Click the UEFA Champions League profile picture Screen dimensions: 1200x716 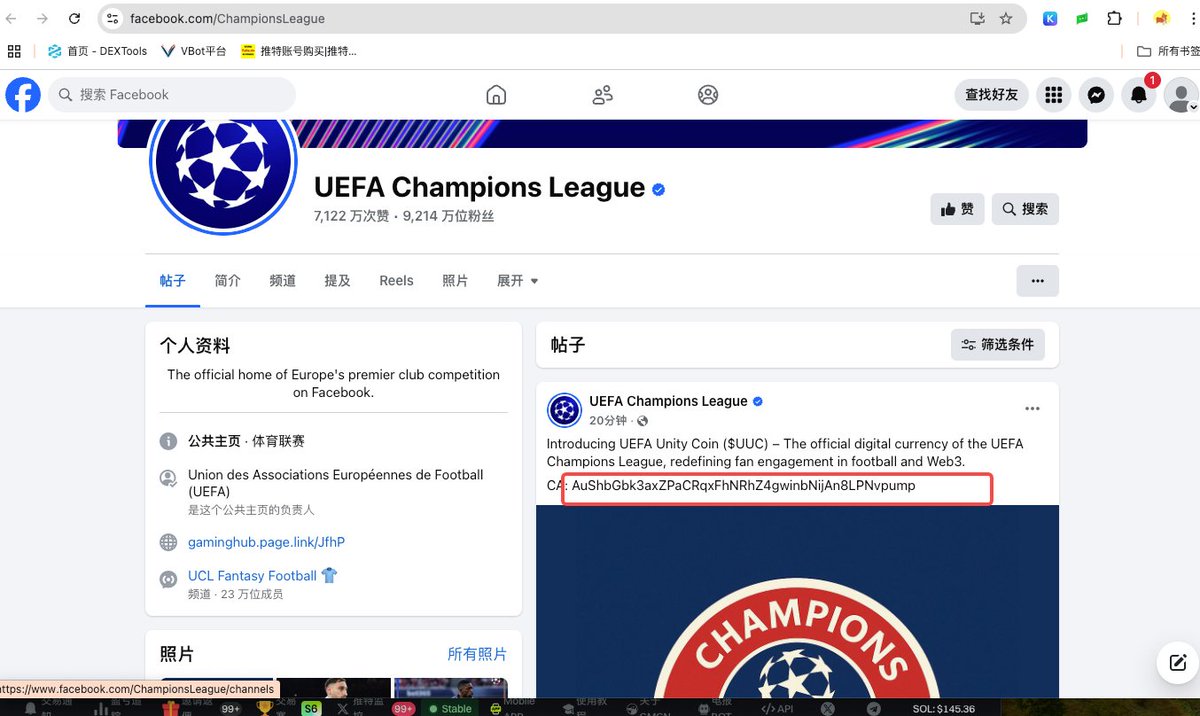[223, 162]
